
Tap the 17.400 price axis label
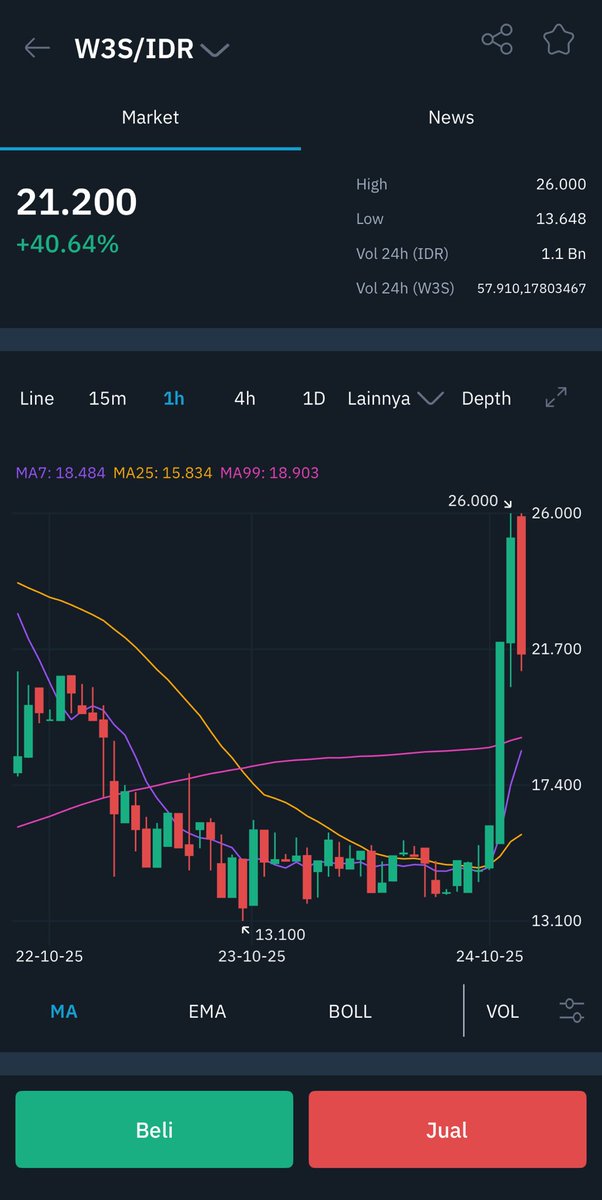pos(557,784)
